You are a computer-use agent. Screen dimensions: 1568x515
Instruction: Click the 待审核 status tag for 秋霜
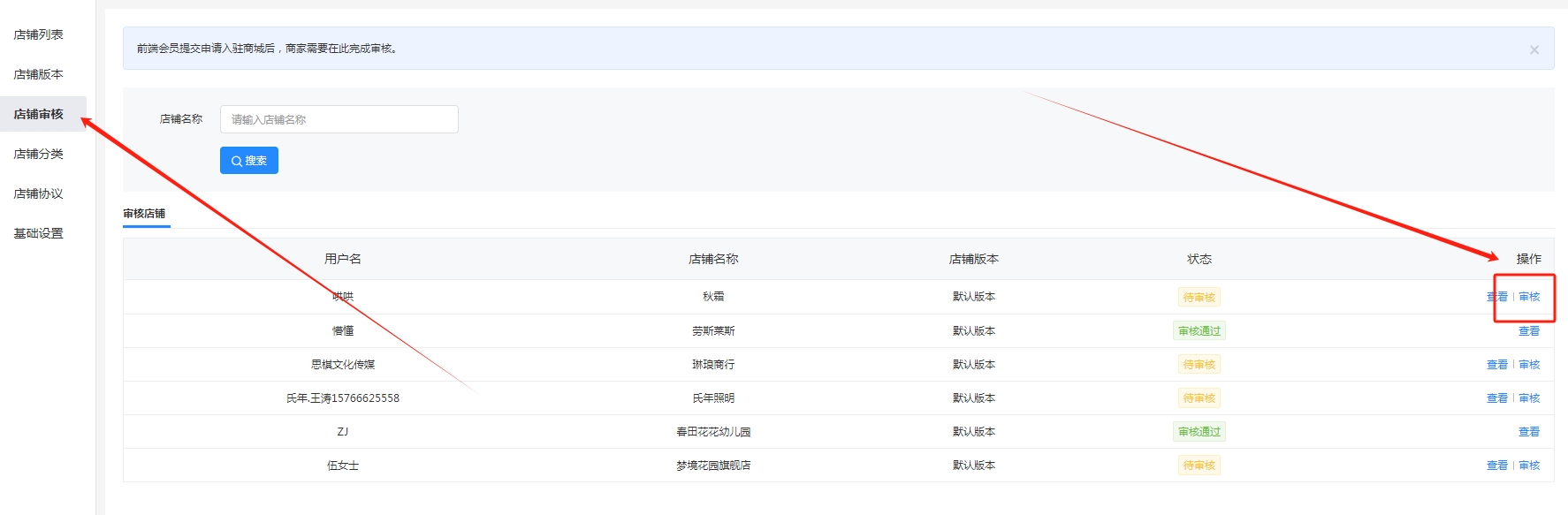(x=1199, y=297)
